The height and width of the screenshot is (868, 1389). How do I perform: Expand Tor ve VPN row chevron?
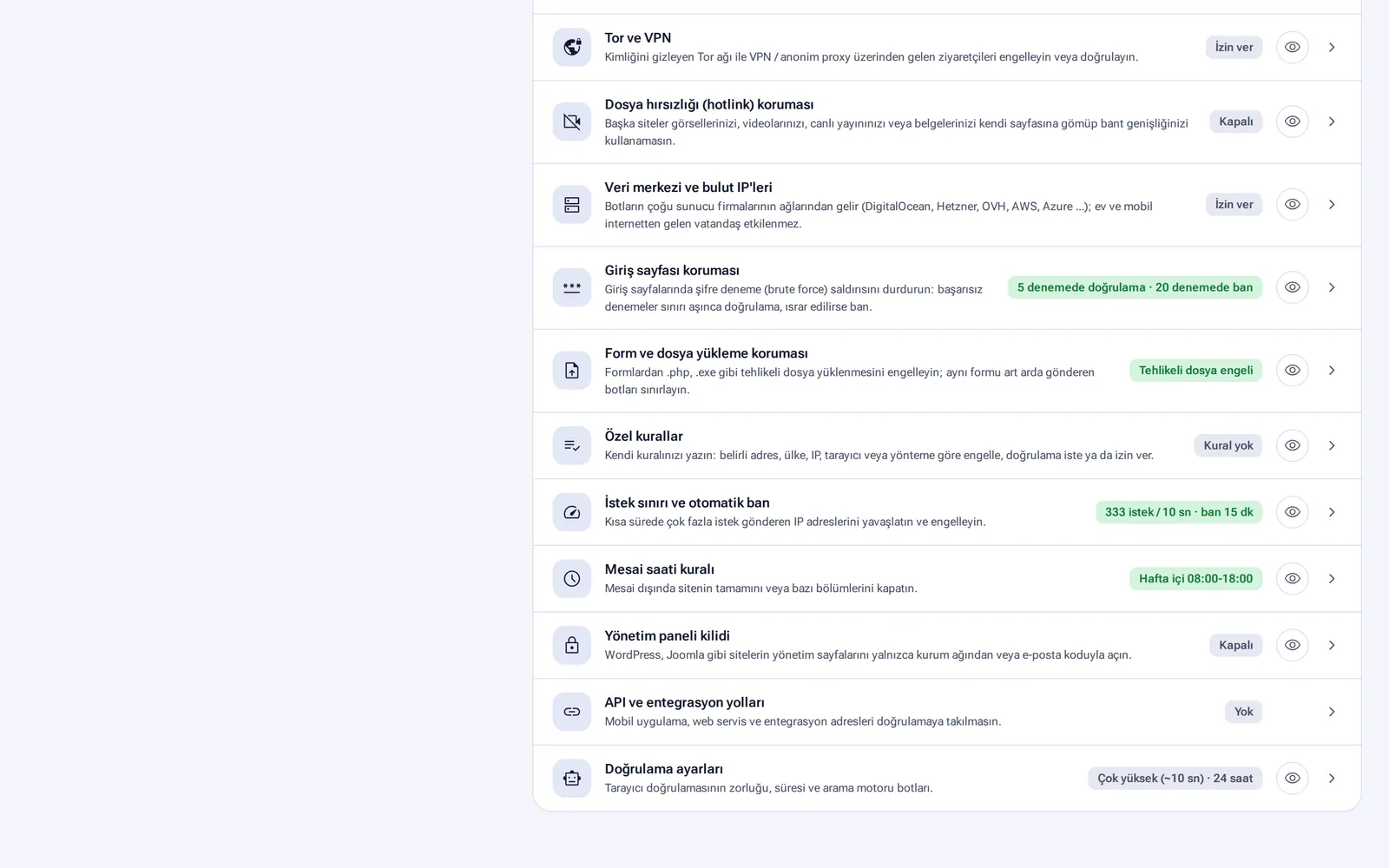click(x=1332, y=47)
